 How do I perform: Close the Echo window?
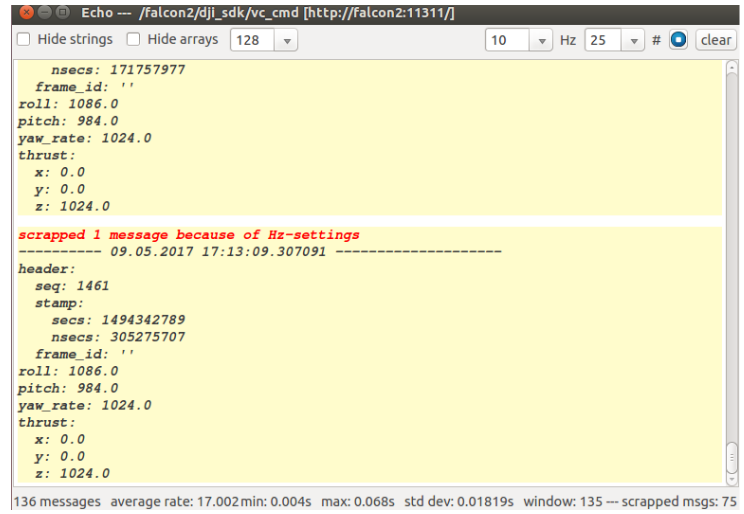coord(27,12)
